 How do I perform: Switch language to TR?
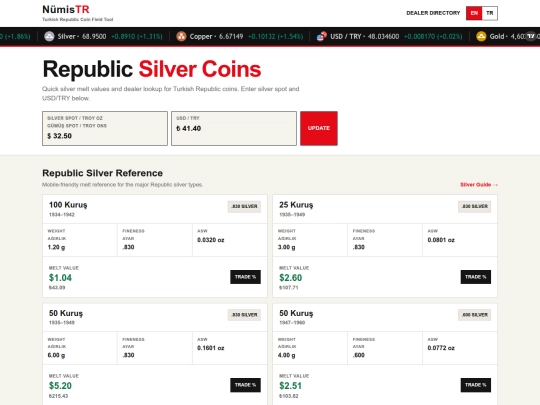click(489, 13)
